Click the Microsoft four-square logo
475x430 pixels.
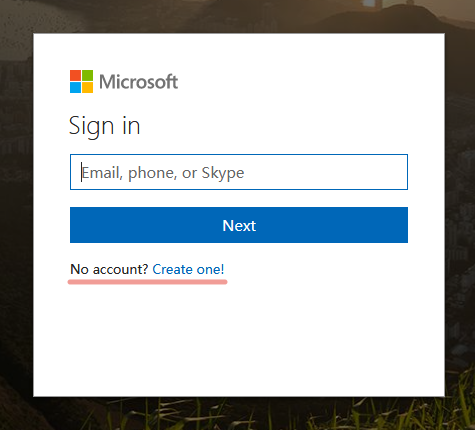tap(81, 81)
